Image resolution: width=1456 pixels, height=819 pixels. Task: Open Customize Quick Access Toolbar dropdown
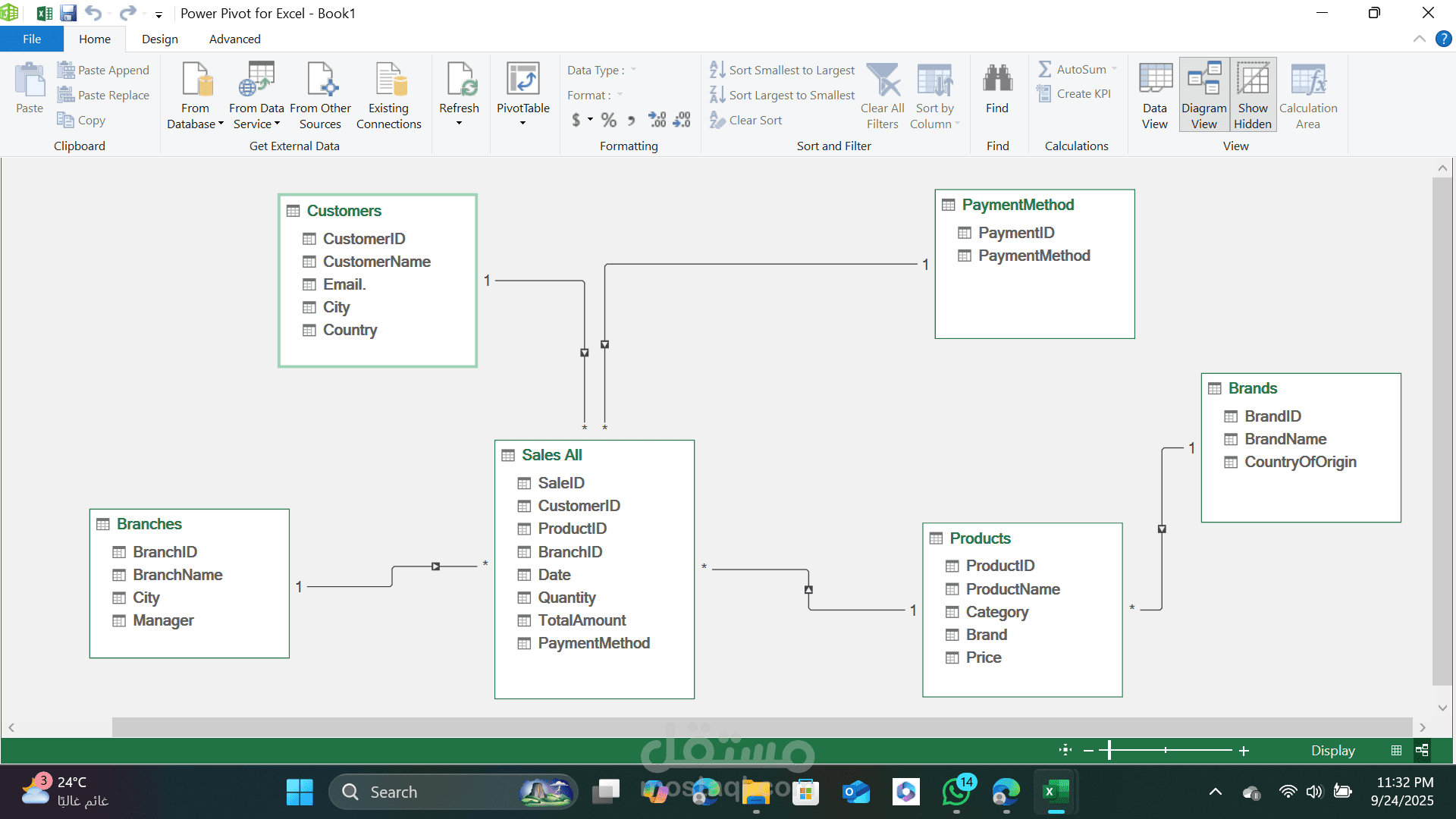pyautogui.click(x=158, y=14)
